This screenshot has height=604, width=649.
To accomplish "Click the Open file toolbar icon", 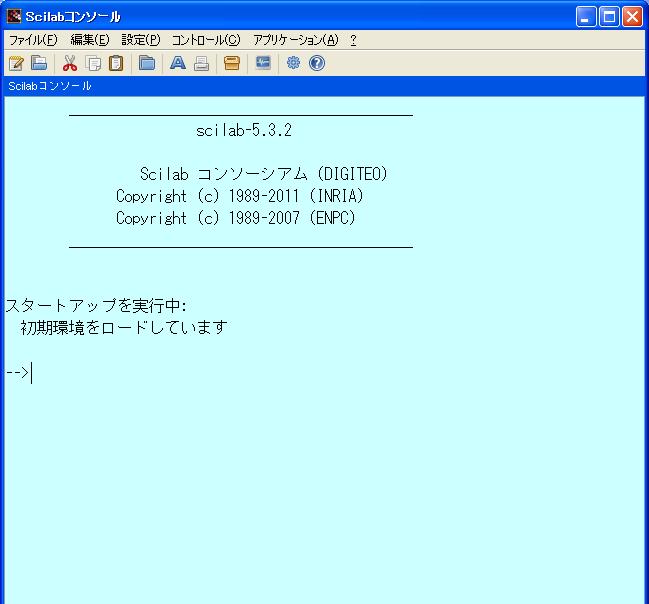I will 39,63.
